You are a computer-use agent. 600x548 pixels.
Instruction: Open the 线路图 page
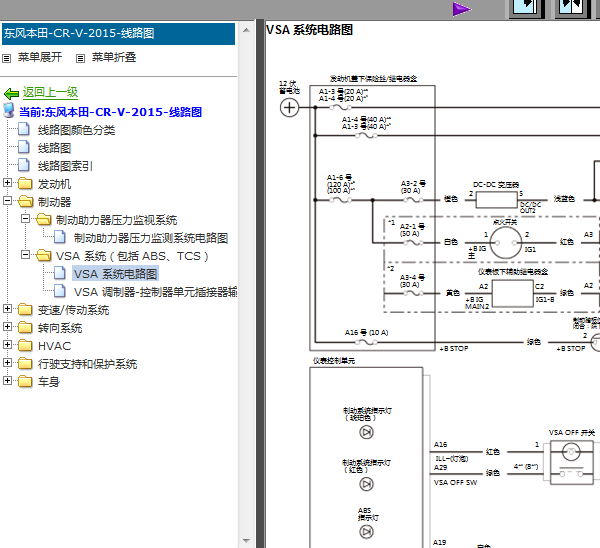pyautogui.click(x=54, y=148)
